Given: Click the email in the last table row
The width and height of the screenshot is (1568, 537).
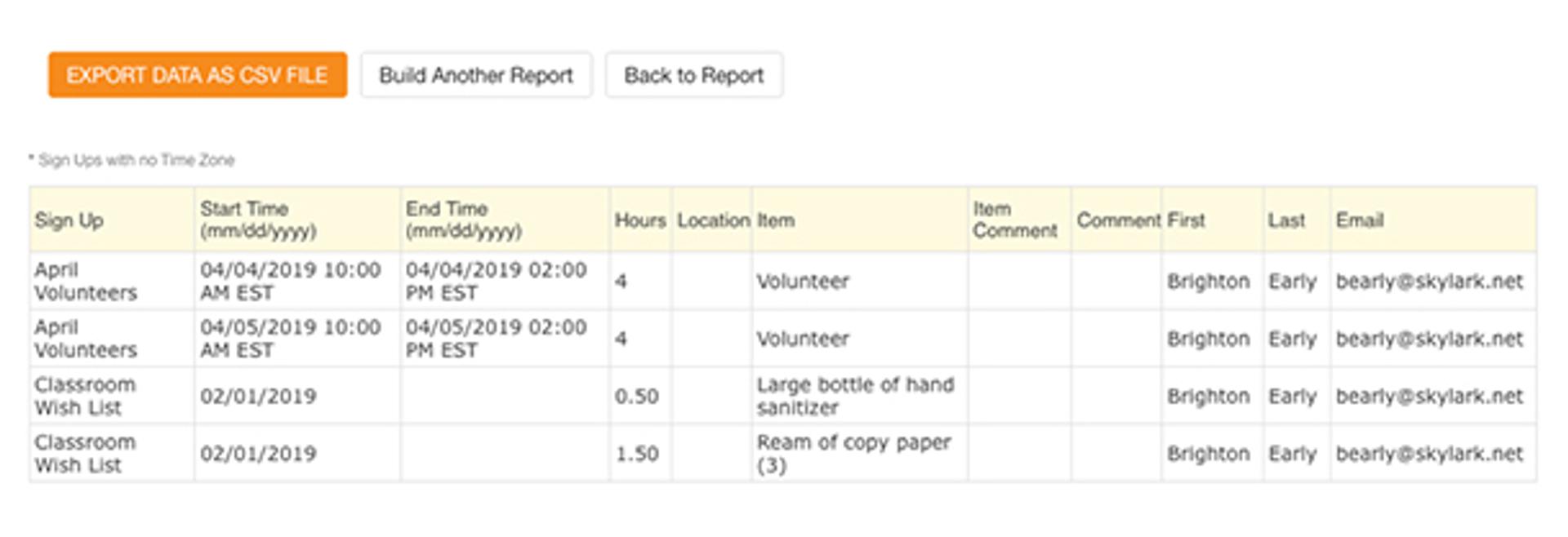Looking at the screenshot, I should coord(1429,454).
